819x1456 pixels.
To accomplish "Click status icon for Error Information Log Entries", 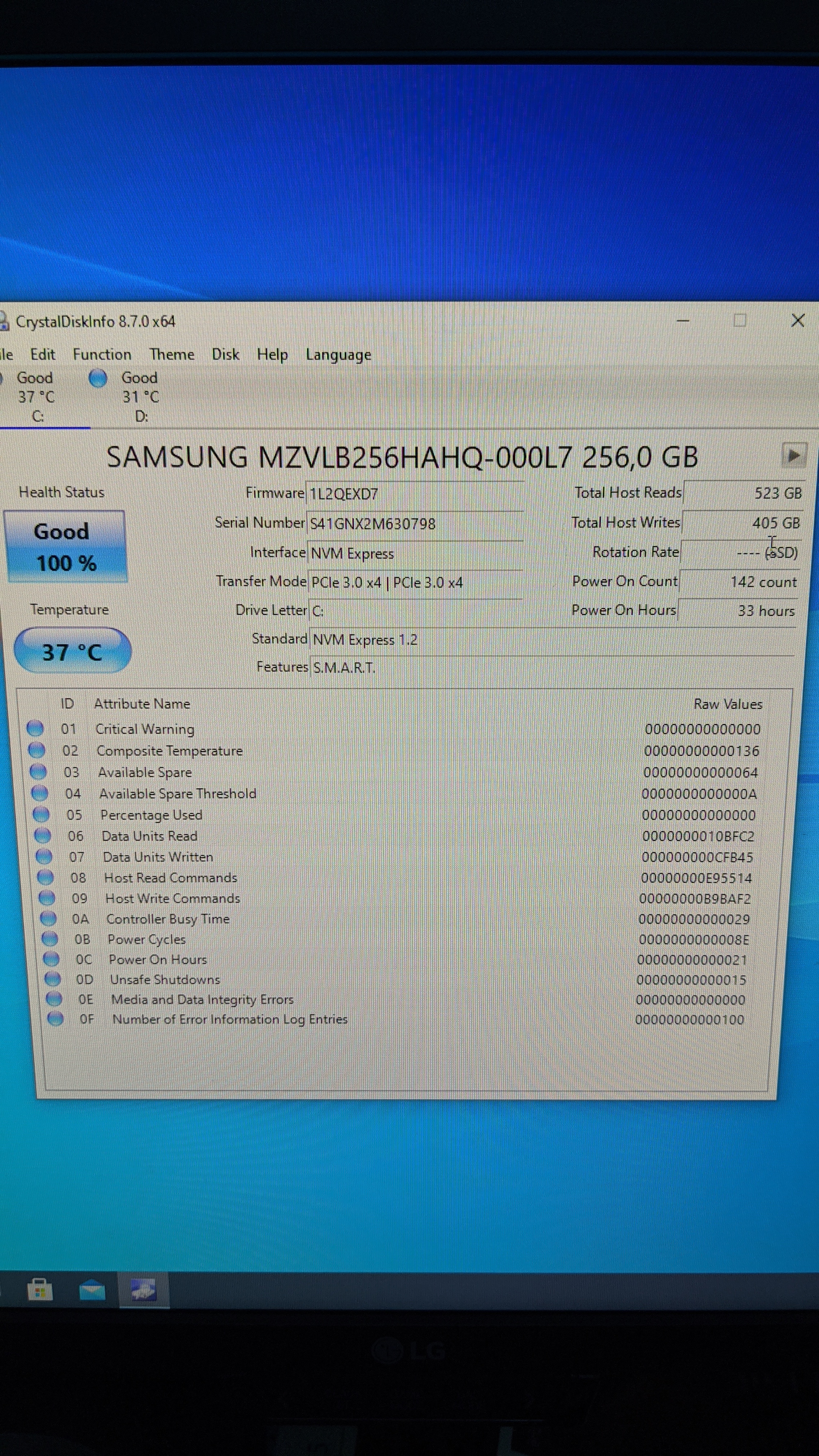I will pos(55,1019).
